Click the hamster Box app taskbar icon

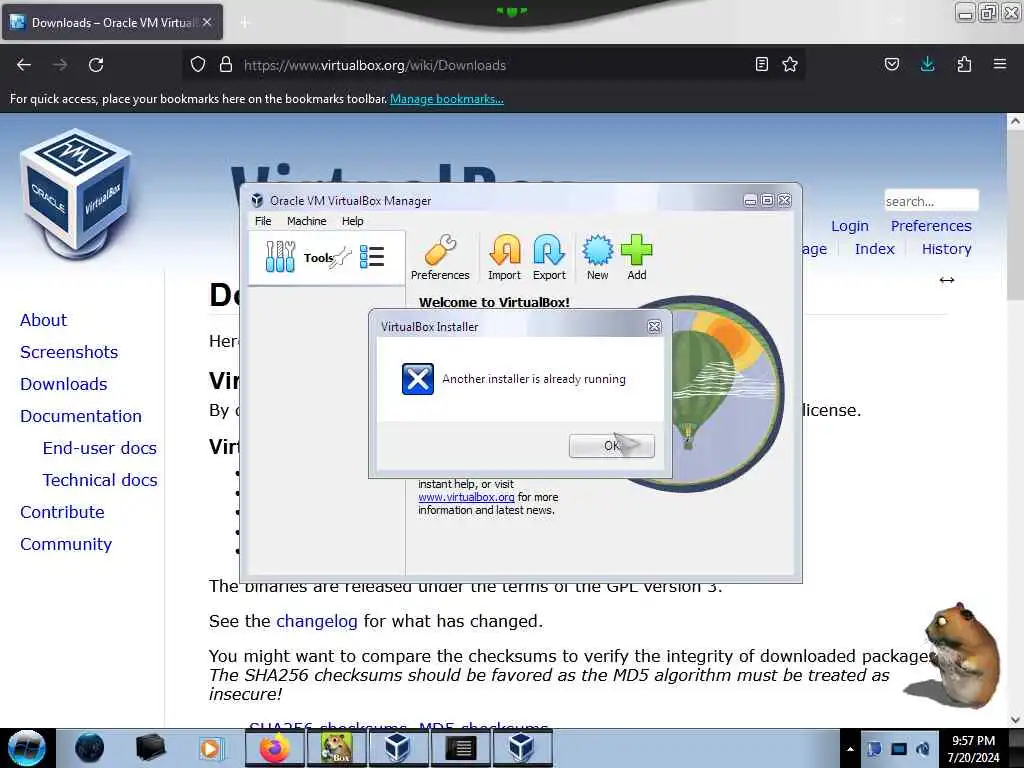click(336, 748)
